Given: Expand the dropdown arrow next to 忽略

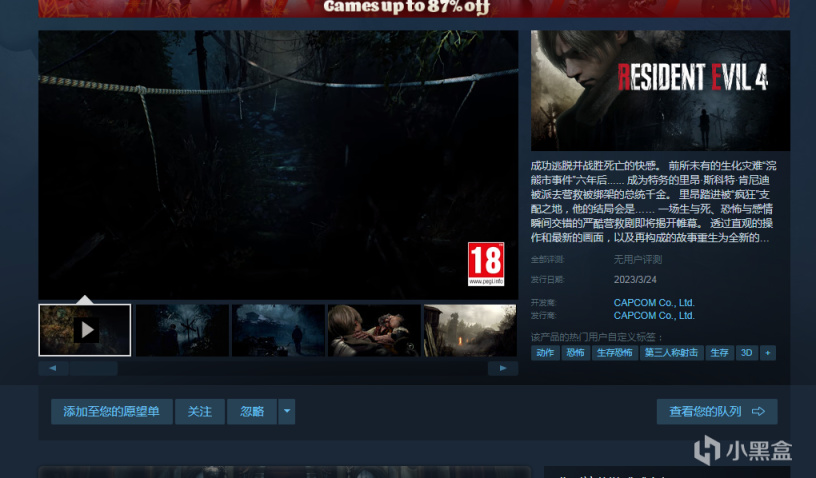Looking at the screenshot, I should point(287,411).
